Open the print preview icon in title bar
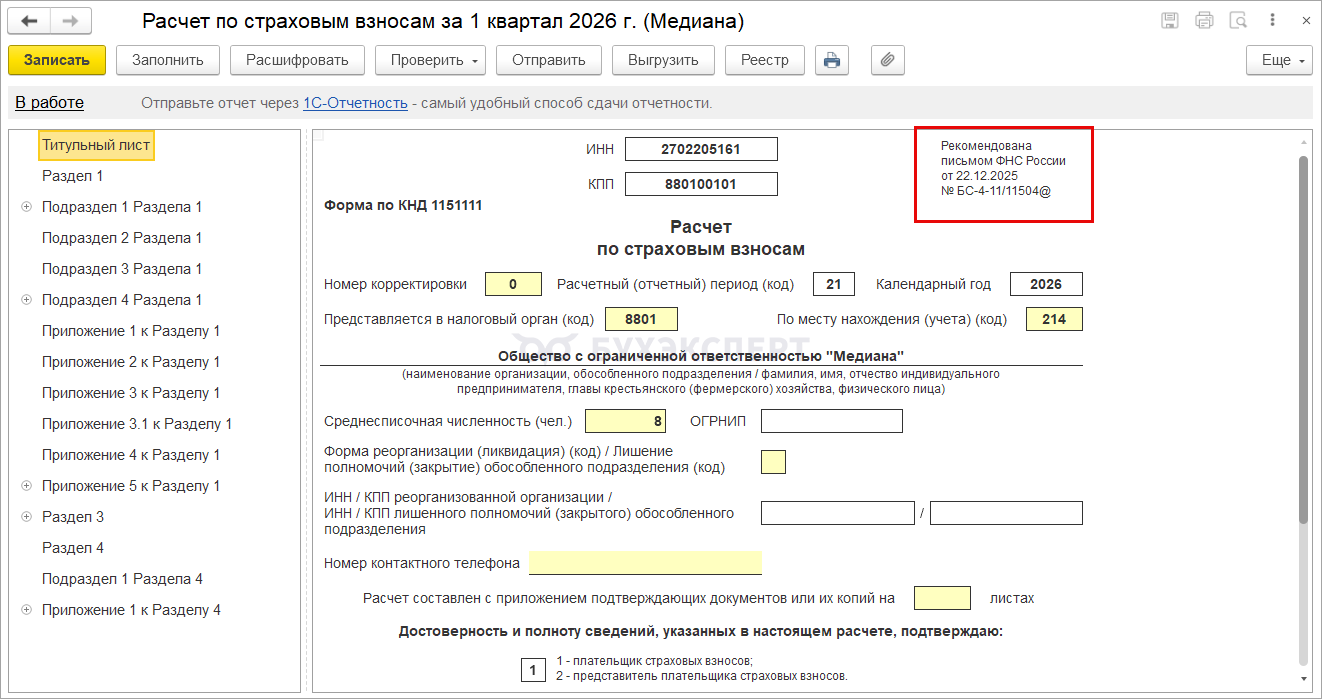Image resolution: width=1322 pixels, height=699 pixels. [1238, 20]
